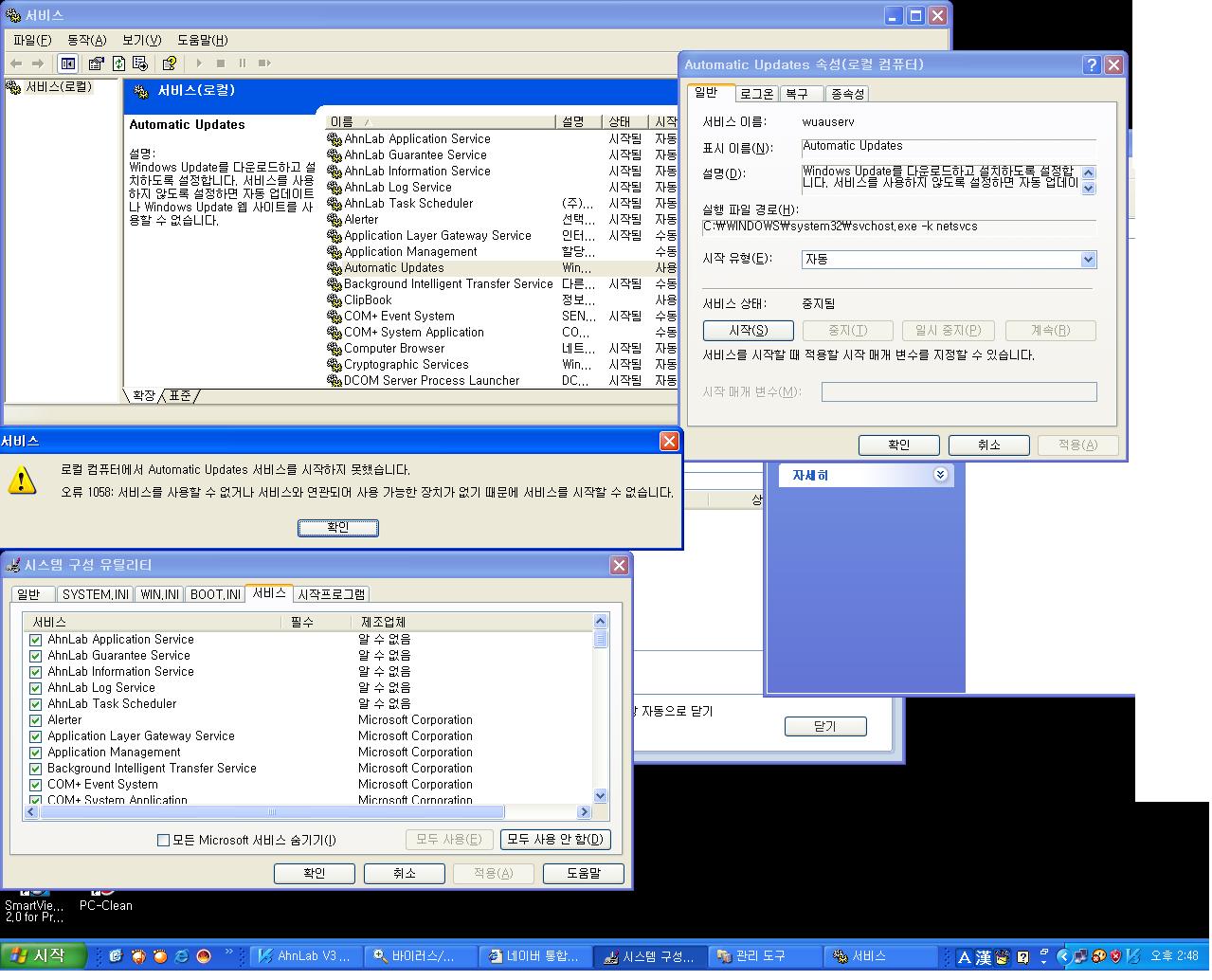The height and width of the screenshot is (980, 1212).
Task: Open the 도움말(H) menu in Services
Action: [202, 40]
